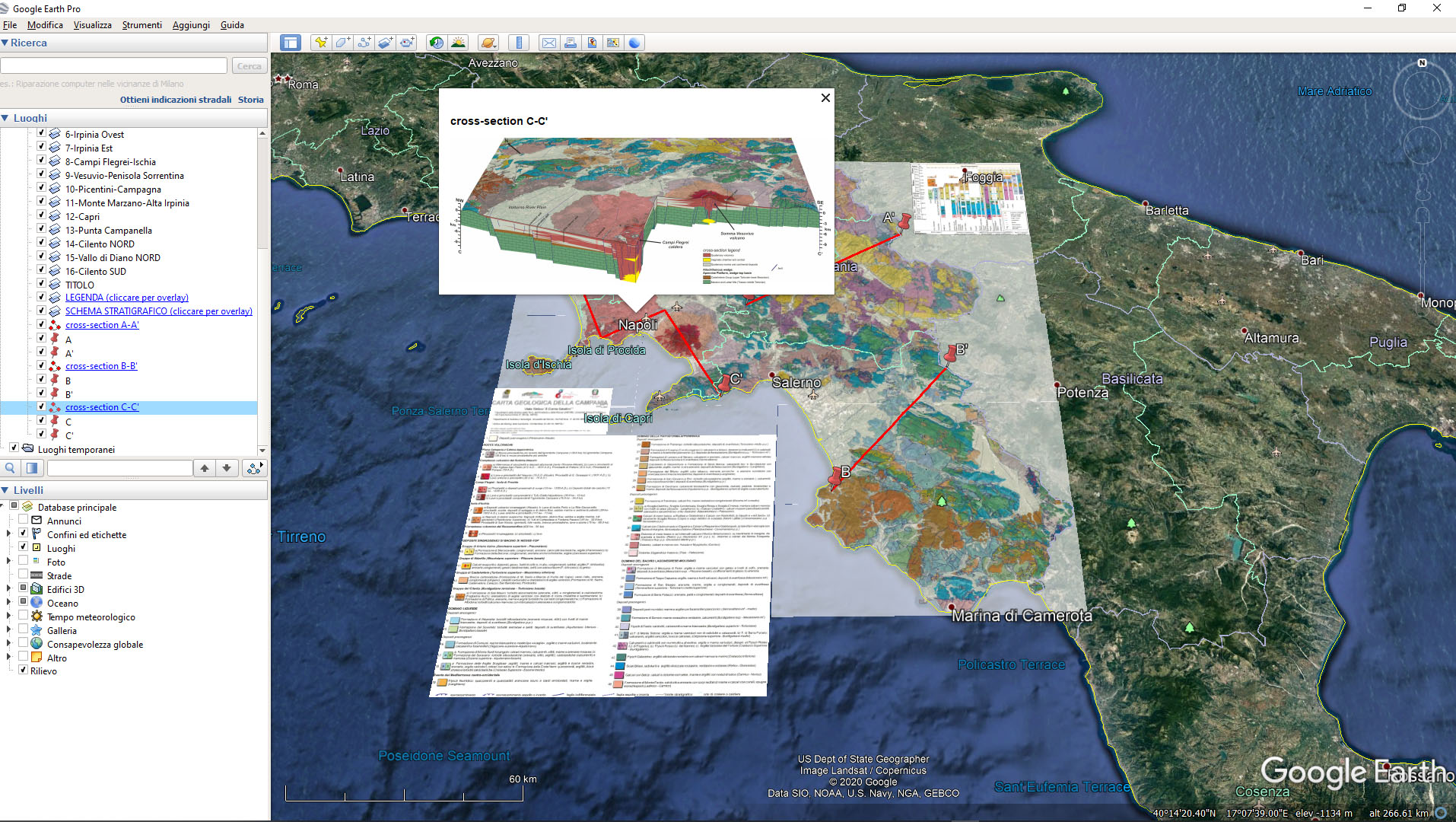View in Google Maps toolbar icon
The image size is (1456, 822).
612,43
